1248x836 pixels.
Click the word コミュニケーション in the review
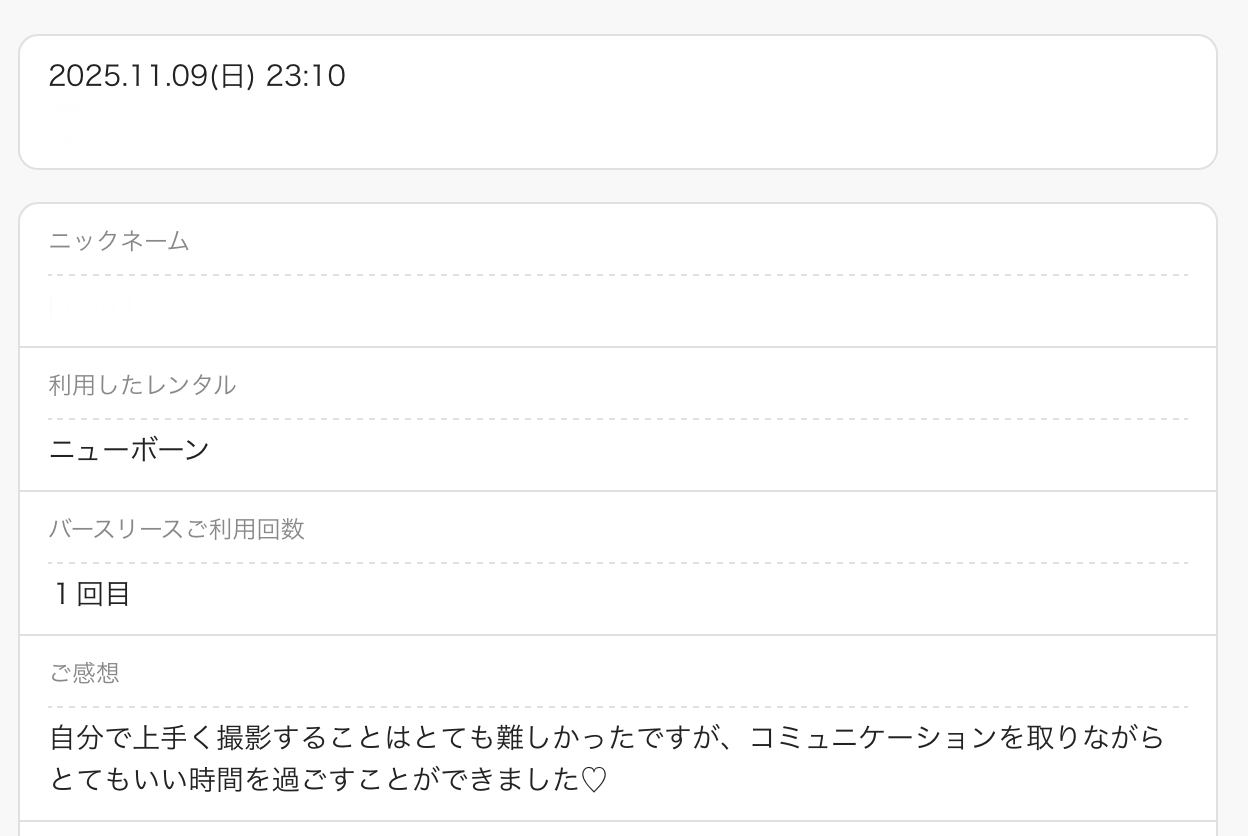point(873,738)
